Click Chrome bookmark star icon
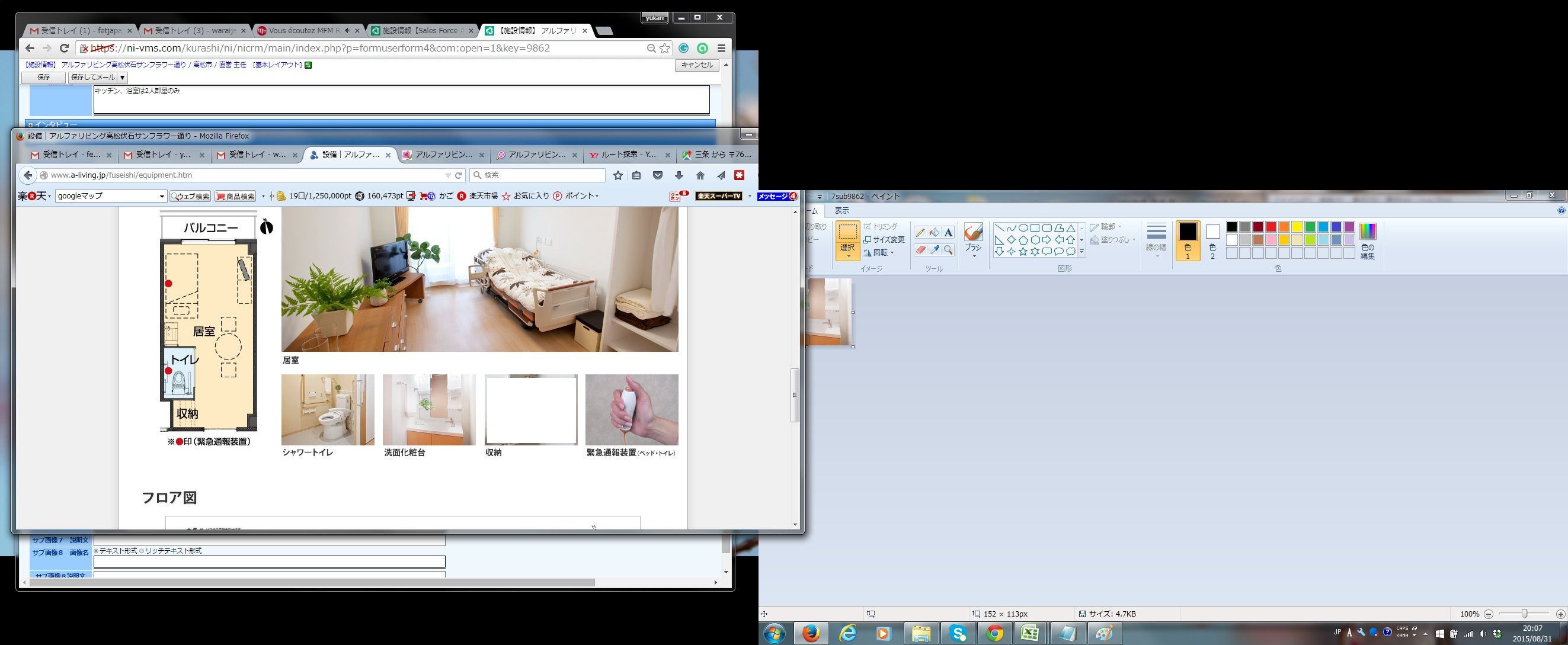Viewport: 1568px width, 645px height. (x=665, y=48)
